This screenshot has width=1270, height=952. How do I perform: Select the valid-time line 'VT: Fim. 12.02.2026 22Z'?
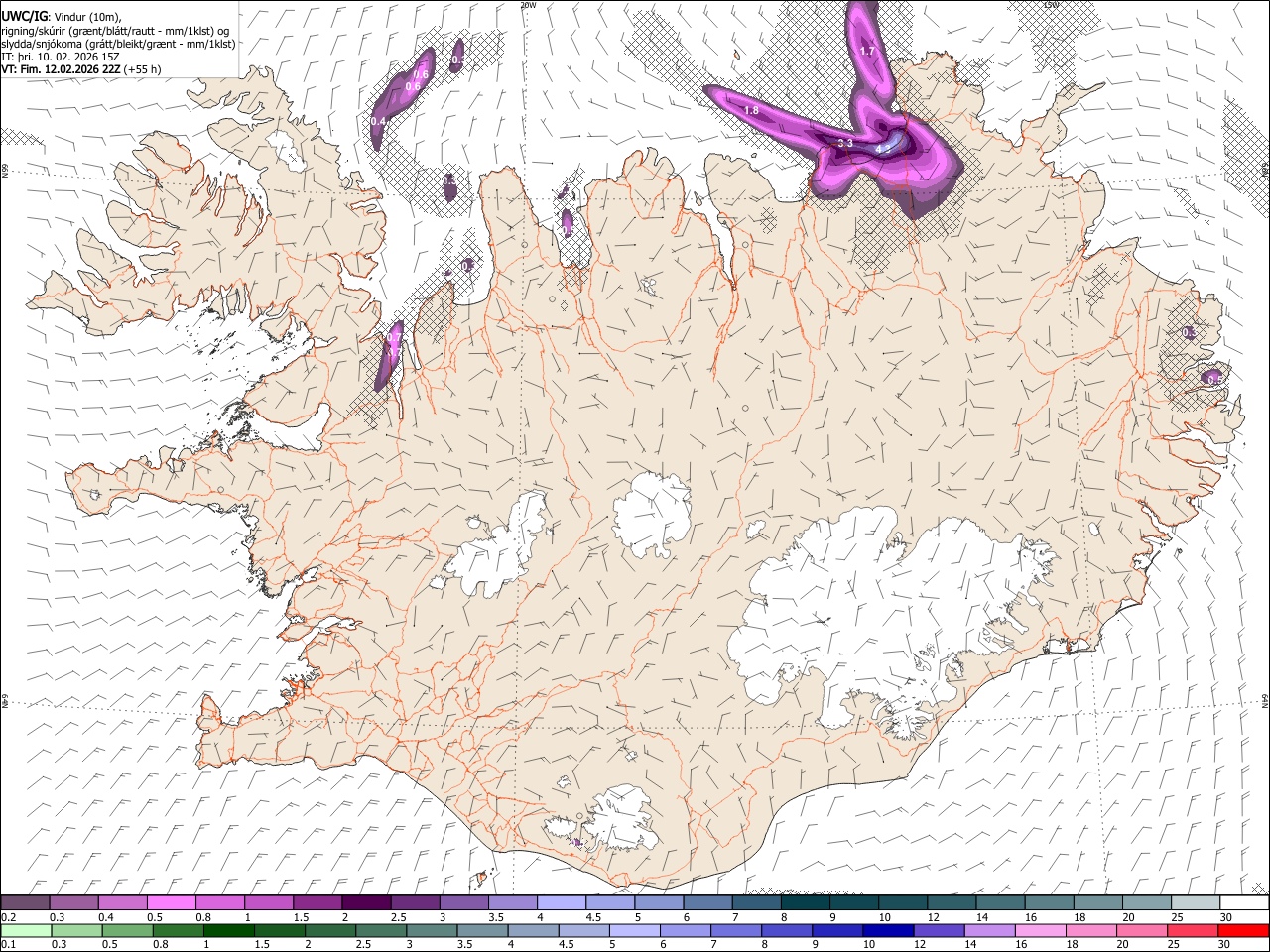pos(61,69)
